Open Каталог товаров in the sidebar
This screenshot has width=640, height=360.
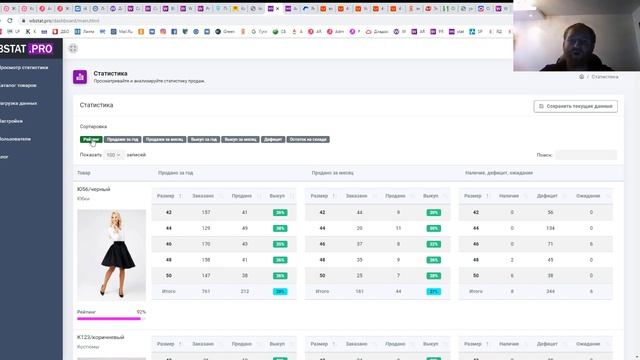[x=19, y=85]
